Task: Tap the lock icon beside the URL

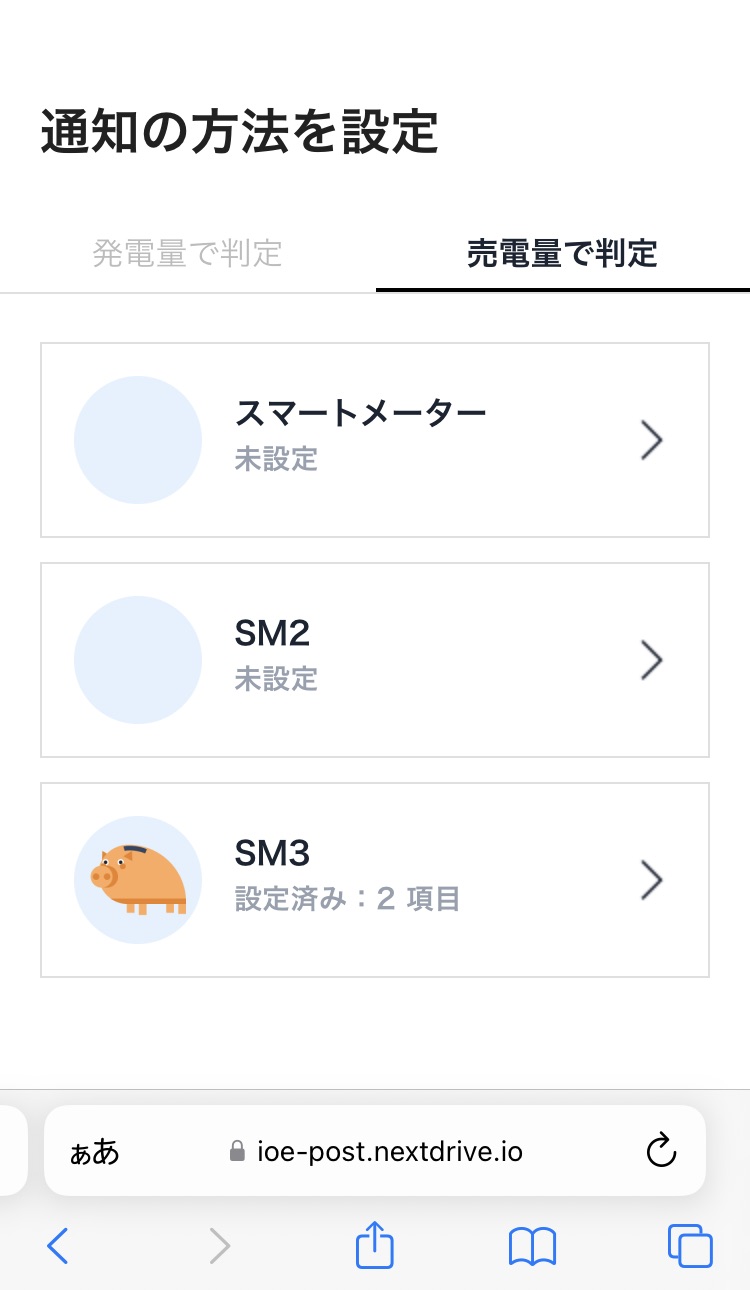Action: 237,1152
